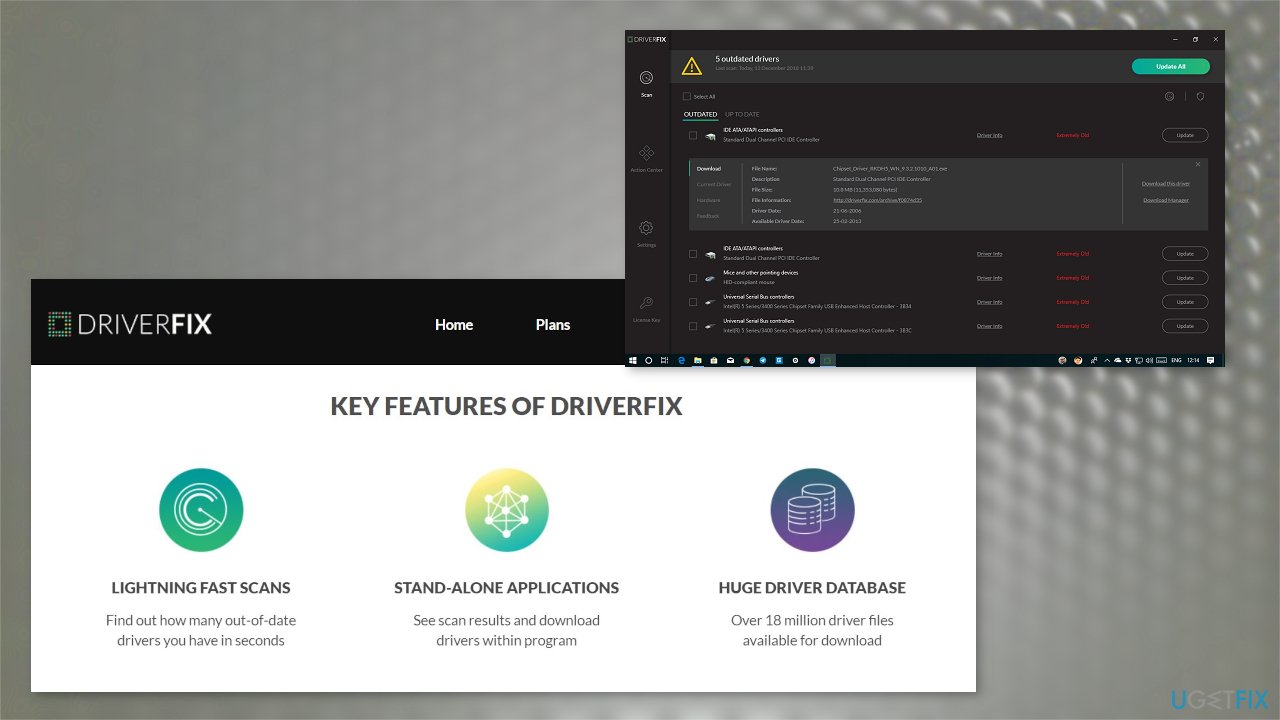This screenshot has width=1280, height=720.
Task: Click the Dropbox icon in system tray
Action: coord(1127,360)
